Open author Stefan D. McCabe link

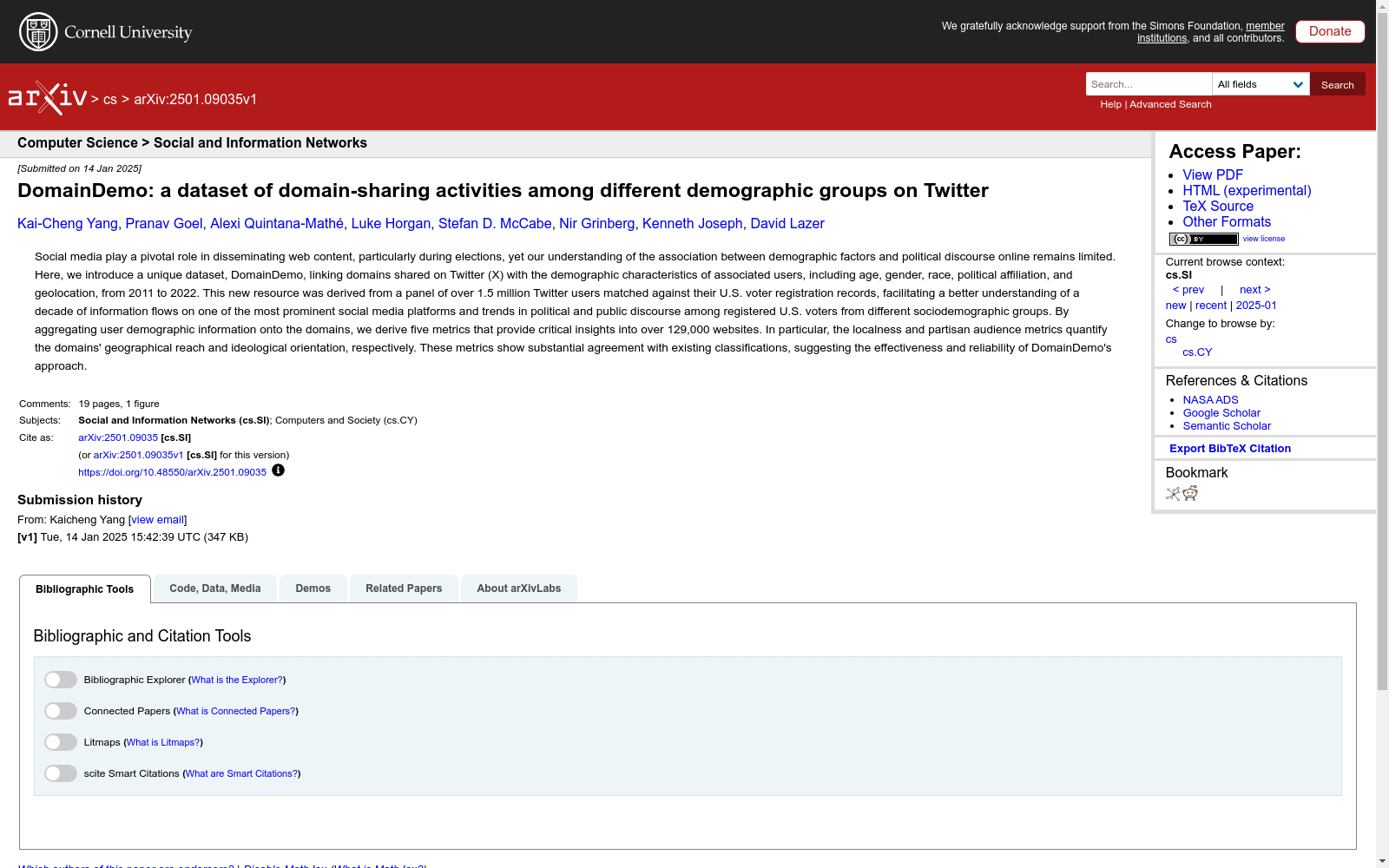click(495, 224)
